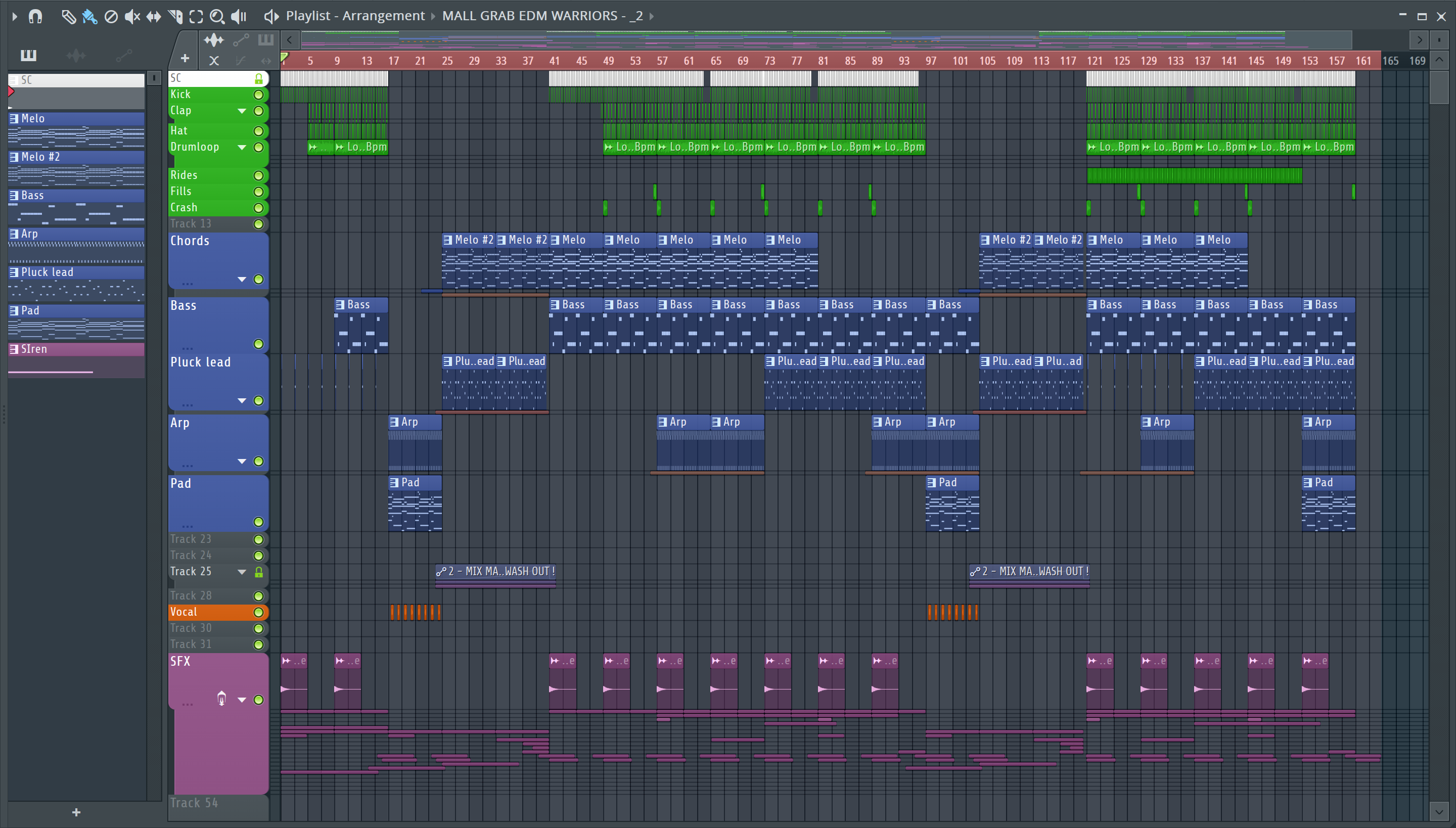Open the arrangement selector after the song title
Screen dimensions: 1456x828
[652, 17]
